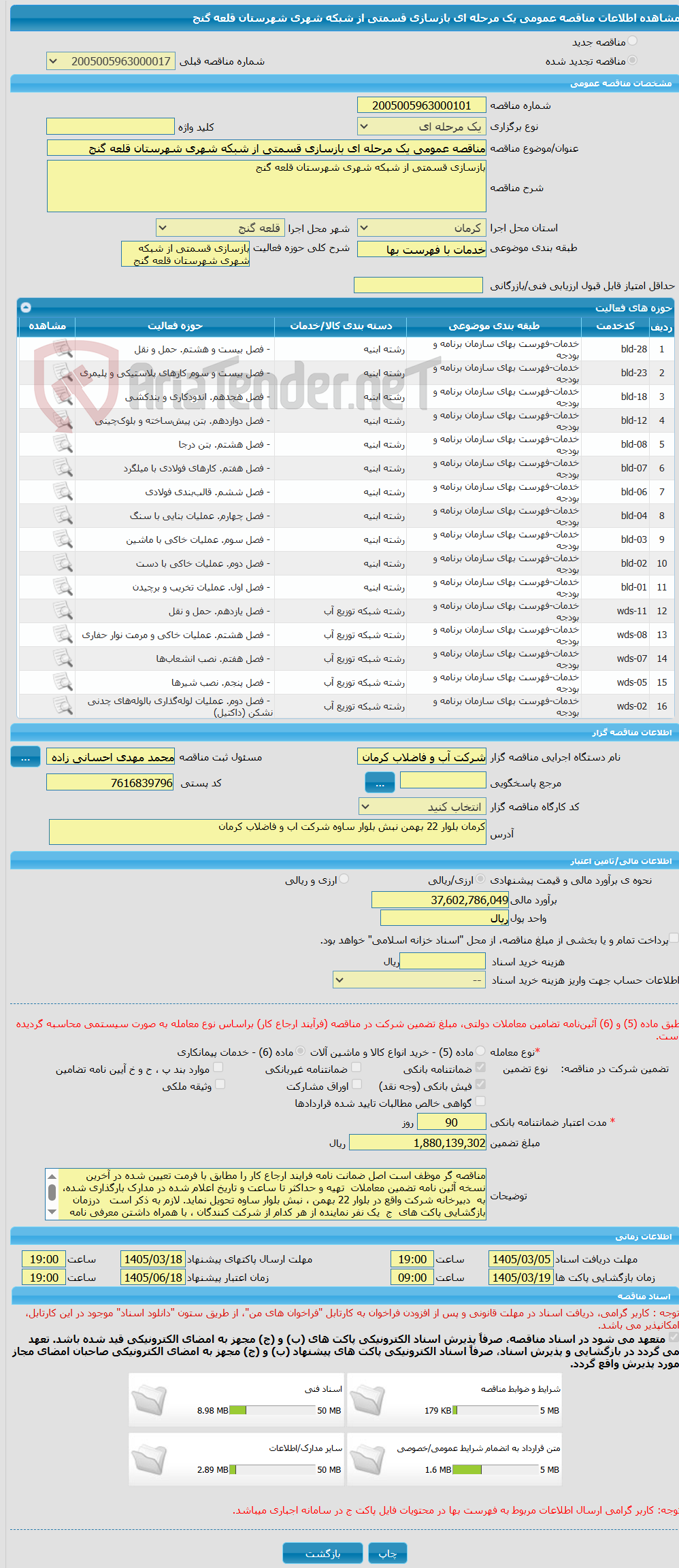The height and width of the screenshot is (1568, 679).
Task: Click the چاپ print button
Action: [x=388, y=1553]
